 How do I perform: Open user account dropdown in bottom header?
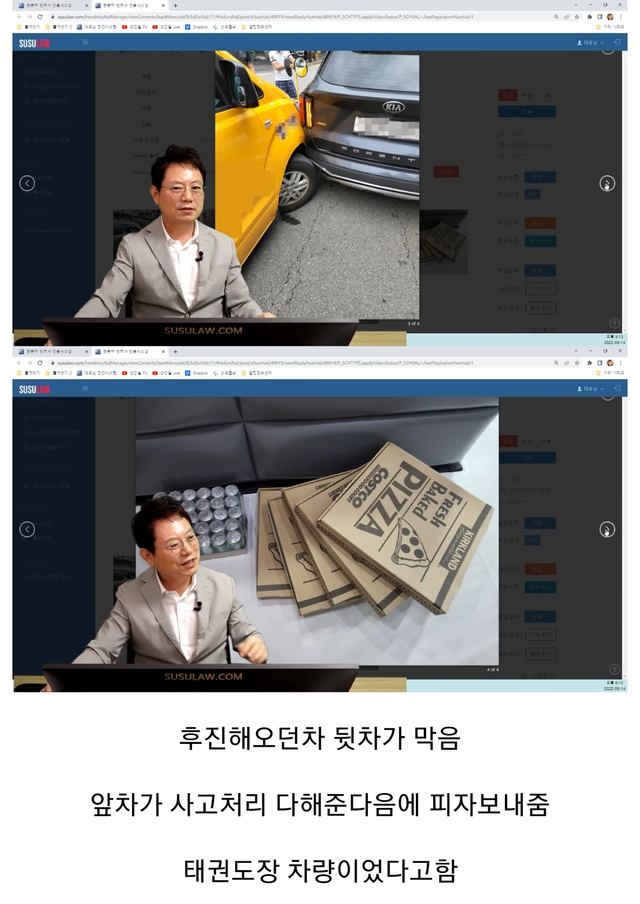coord(592,388)
